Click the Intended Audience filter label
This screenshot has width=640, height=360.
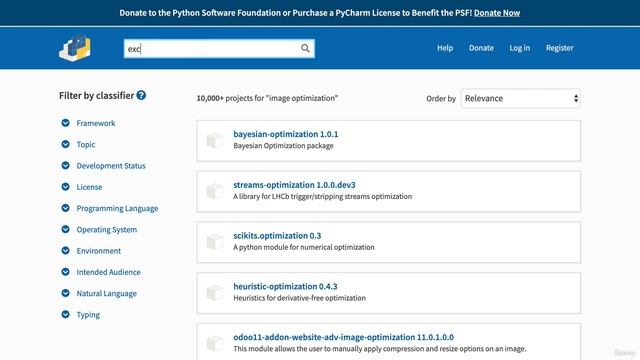coord(109,272)
